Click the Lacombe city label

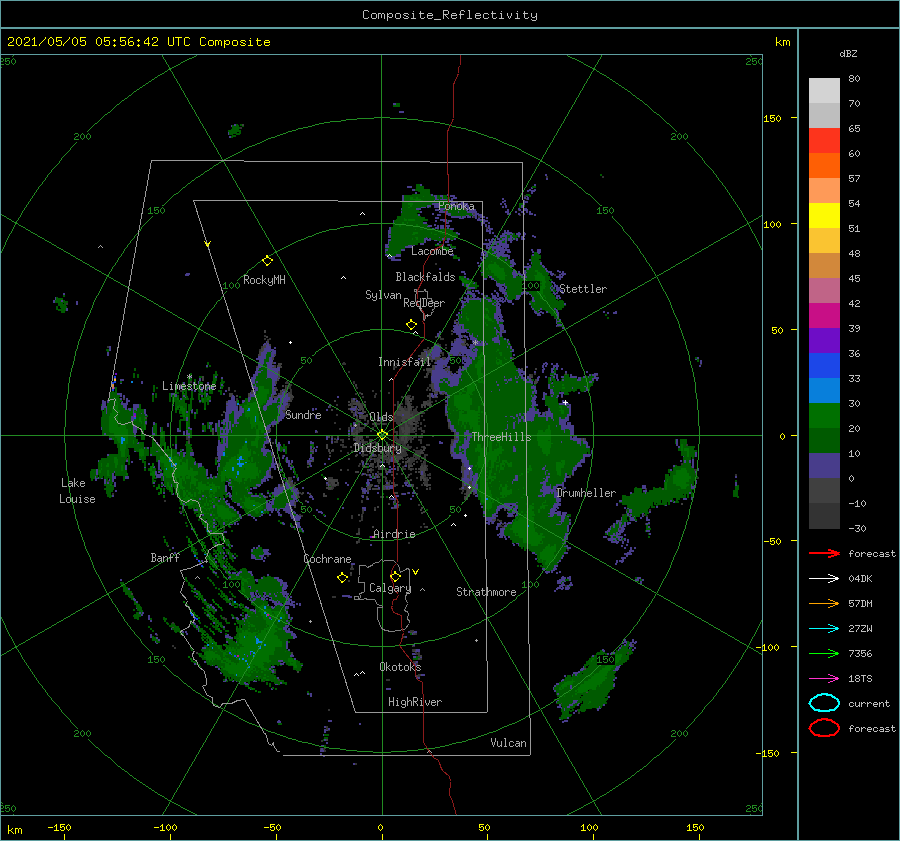coord(432,251)
